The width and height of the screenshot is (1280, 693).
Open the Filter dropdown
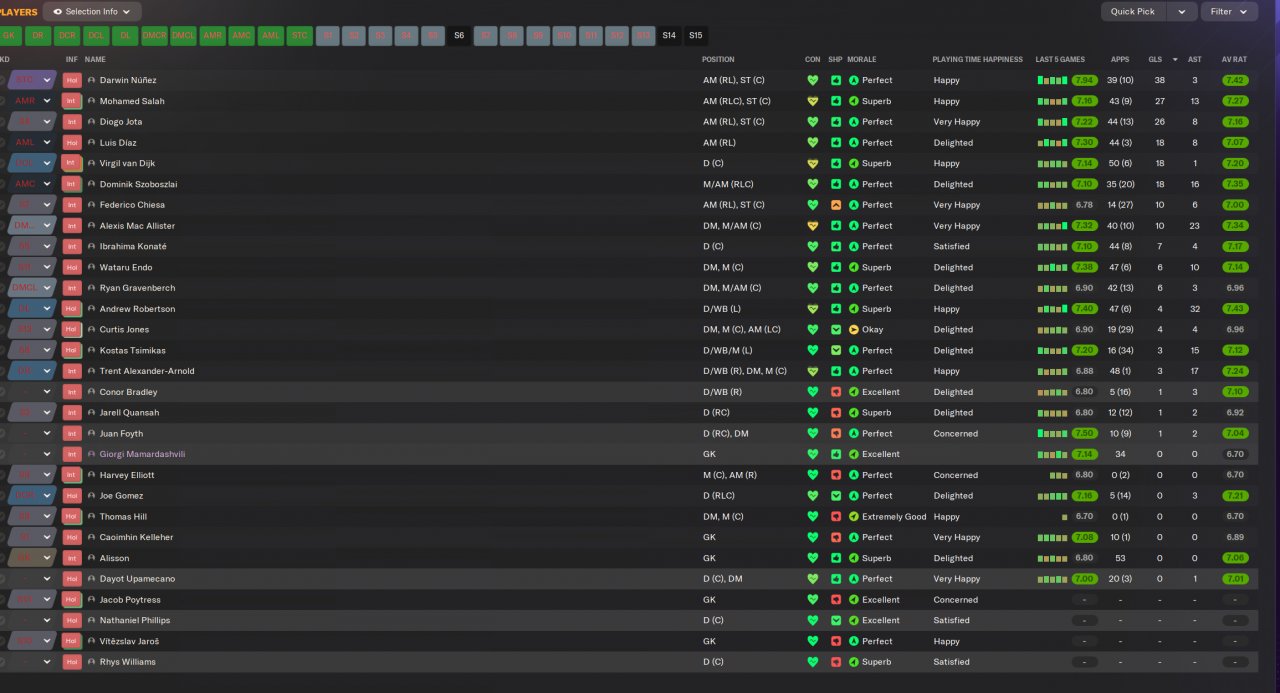point(1229,12)
